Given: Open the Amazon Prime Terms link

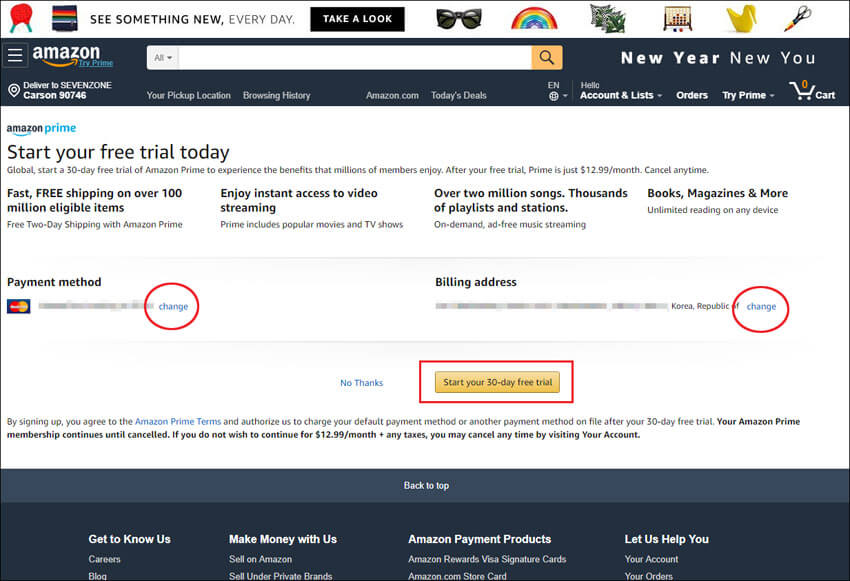Looking at the screenshot, I should 178,421.
